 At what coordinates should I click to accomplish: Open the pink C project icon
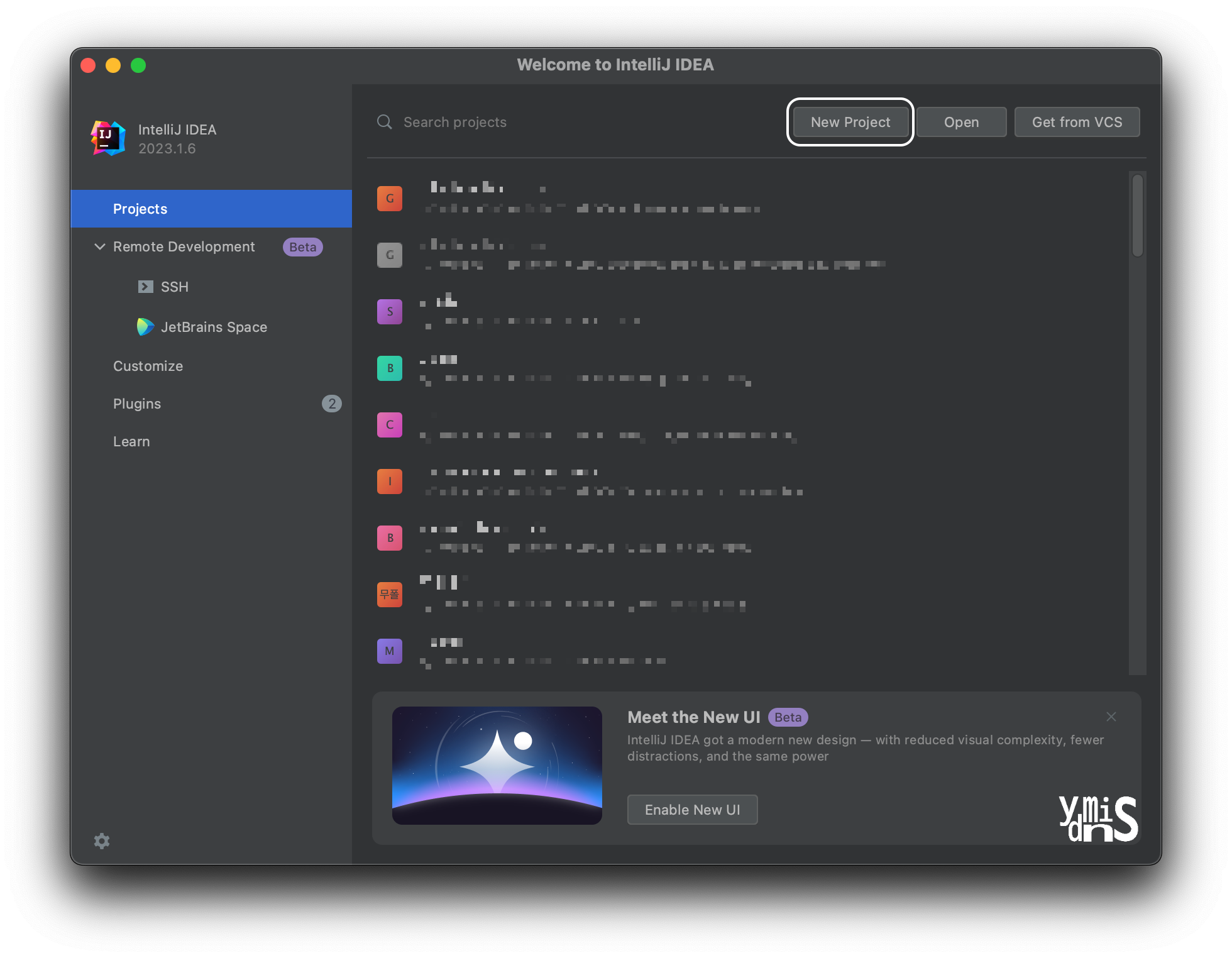coord(390,425)
